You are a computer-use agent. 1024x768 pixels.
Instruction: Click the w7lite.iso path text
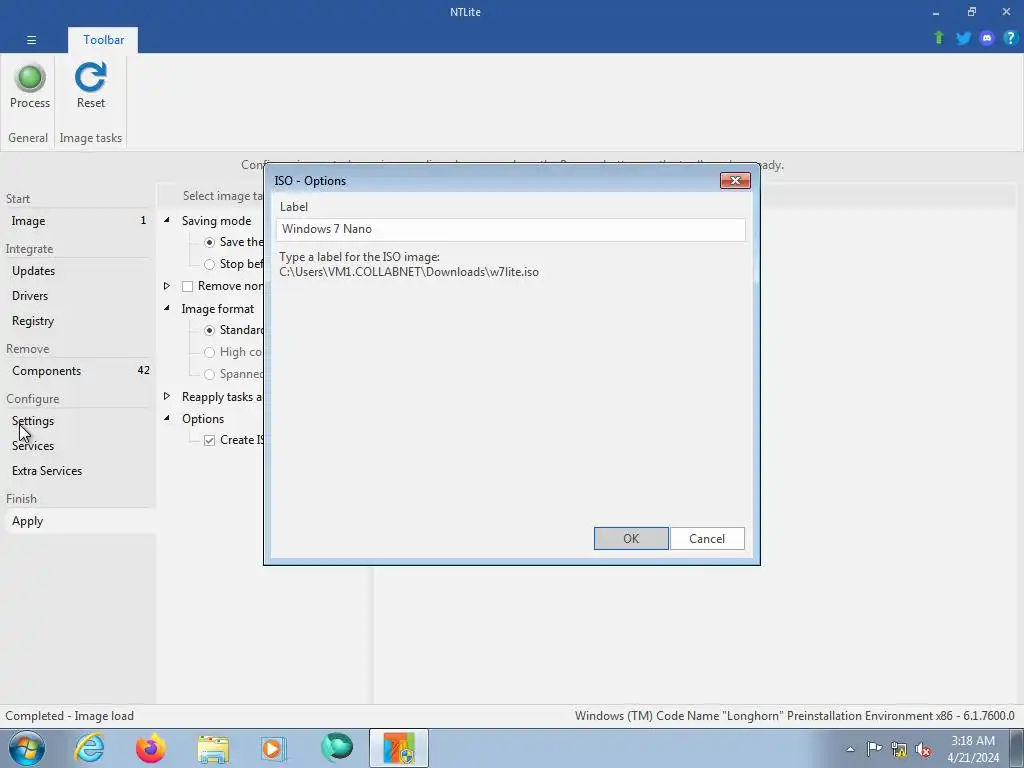point(409,272)
